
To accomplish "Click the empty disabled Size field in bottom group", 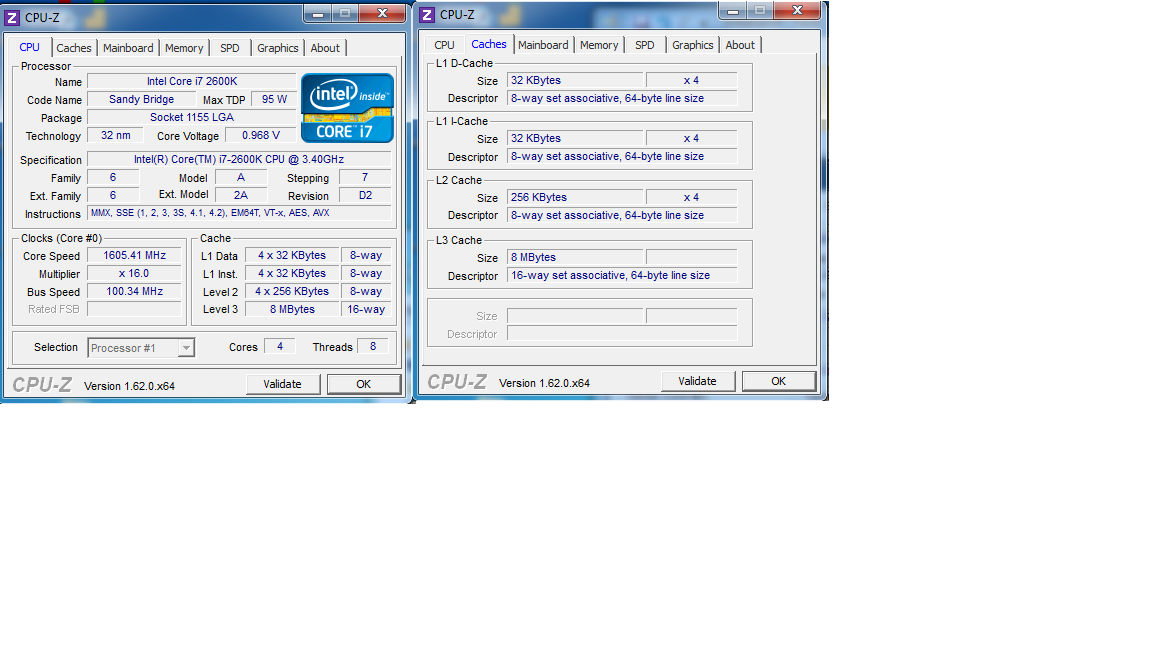I will tap(575, 316).
